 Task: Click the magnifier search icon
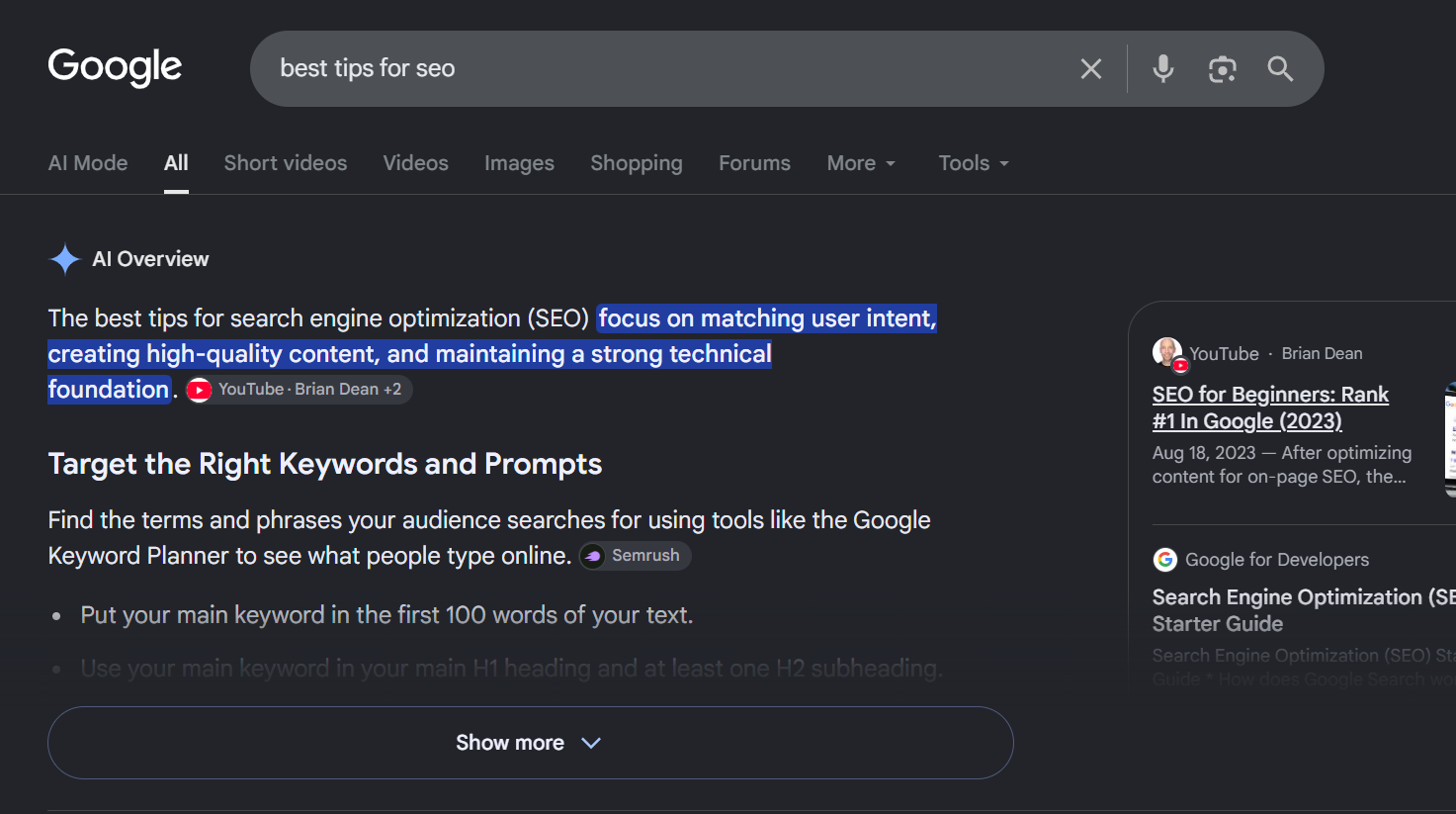pos(1280,68)
